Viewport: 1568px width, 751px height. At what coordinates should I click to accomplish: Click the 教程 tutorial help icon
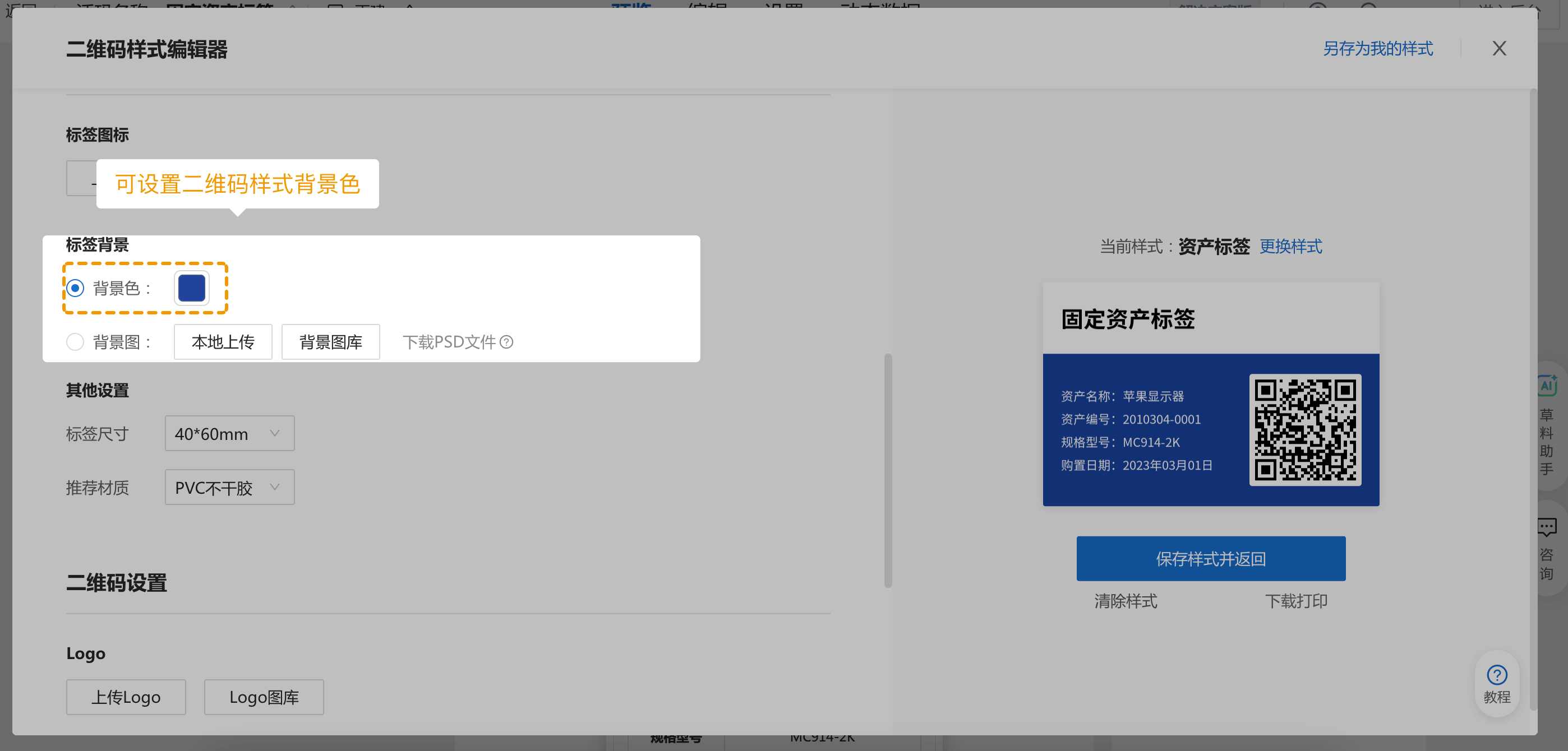click(1497, 675)
